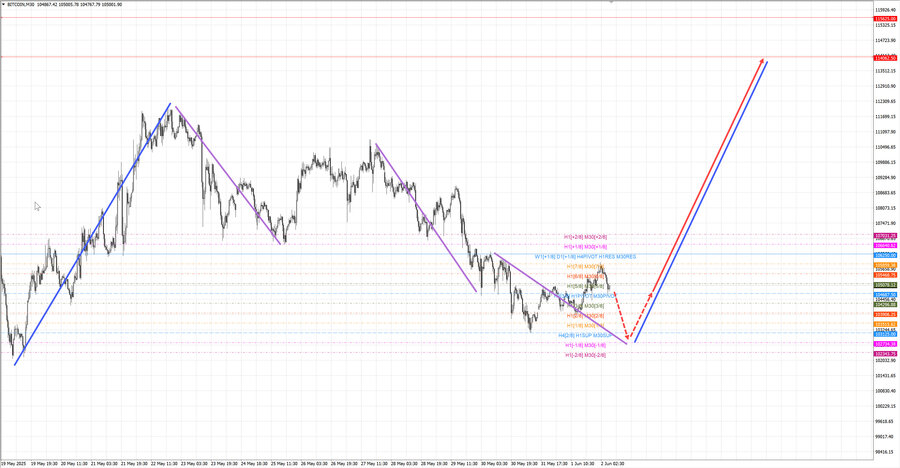Select the 102734.38 magenta price tag
Screen dimensions: 900x468
click(x=885, y=344)
